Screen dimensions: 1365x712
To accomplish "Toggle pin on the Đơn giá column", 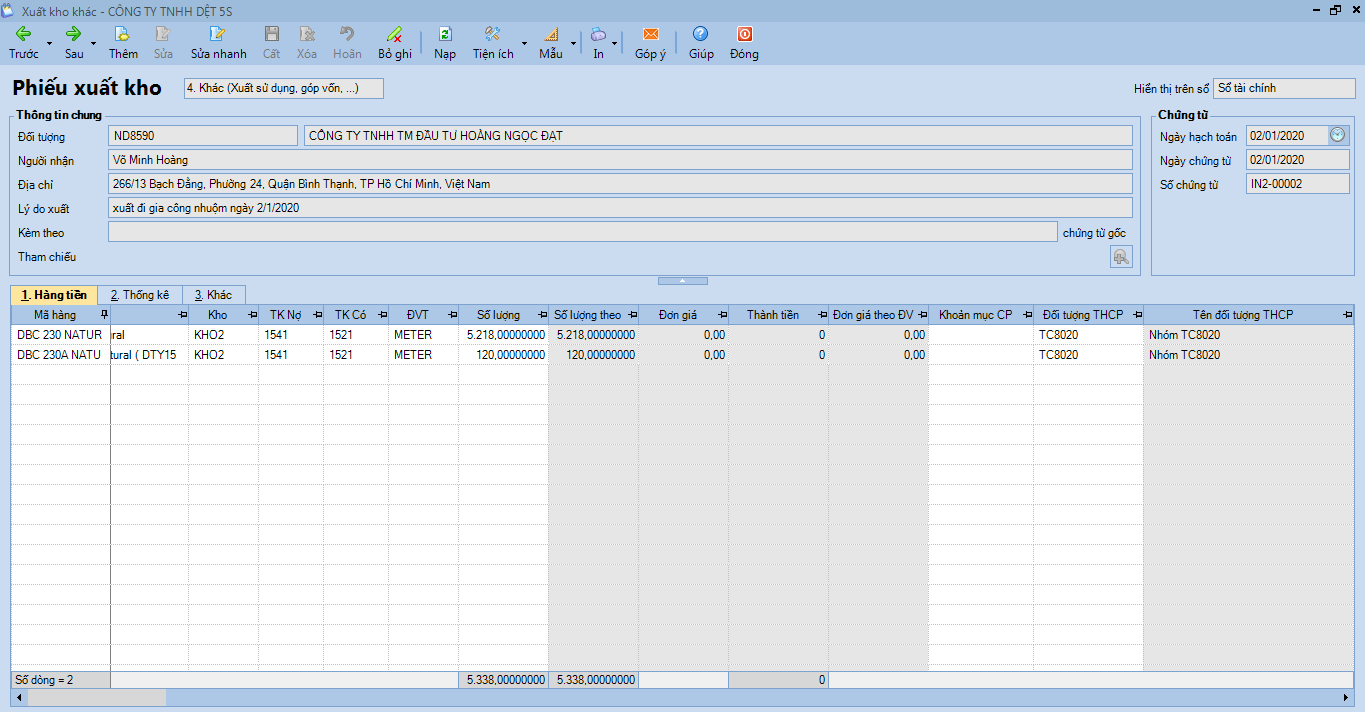I will [722, 315].
